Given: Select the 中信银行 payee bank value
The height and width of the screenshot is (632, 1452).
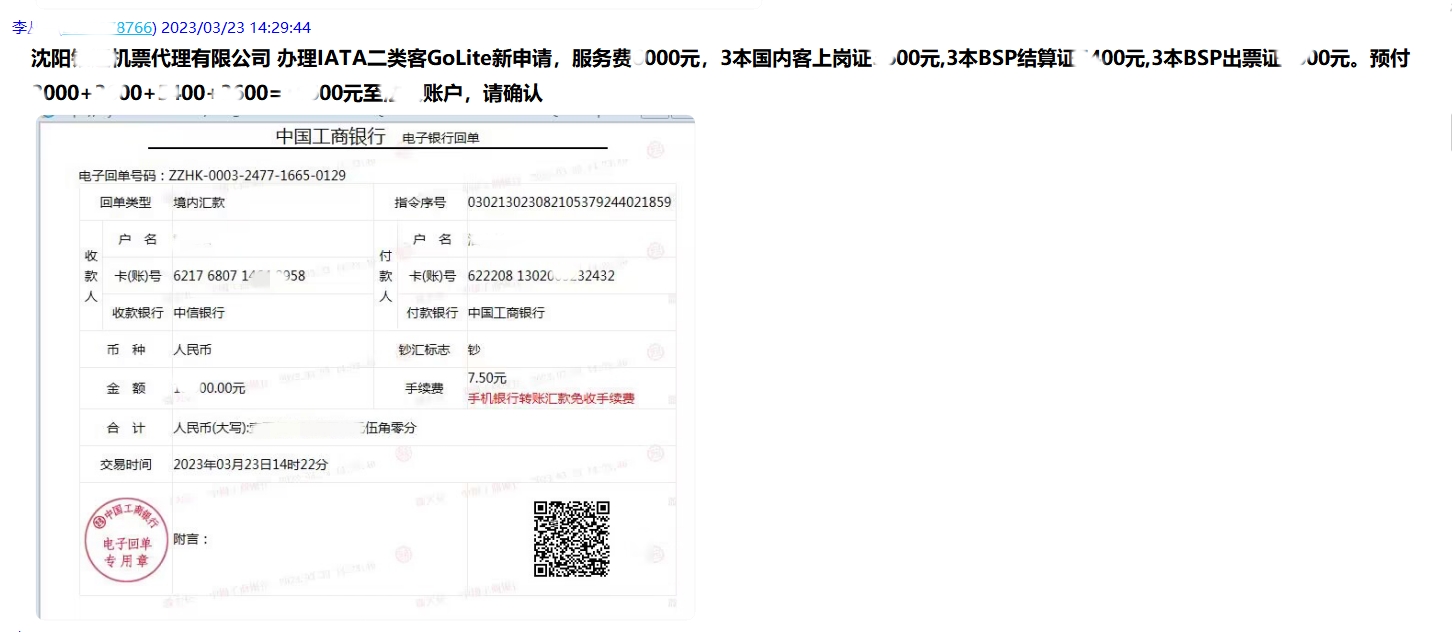Looking at the screenshot, I should [199, 313].
